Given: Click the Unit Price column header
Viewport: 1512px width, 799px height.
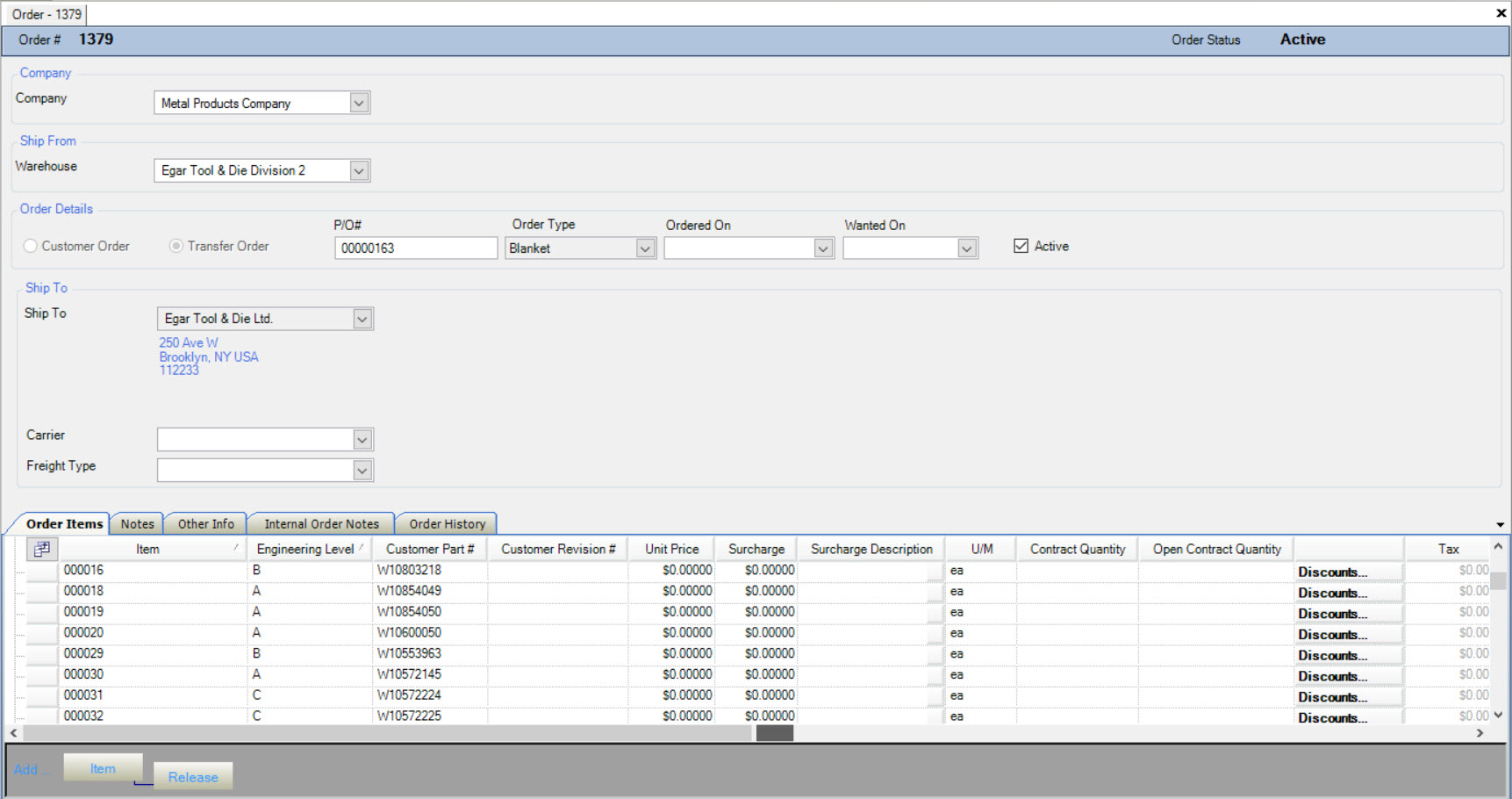Looking at the screenshot, I should pos(672,549).
